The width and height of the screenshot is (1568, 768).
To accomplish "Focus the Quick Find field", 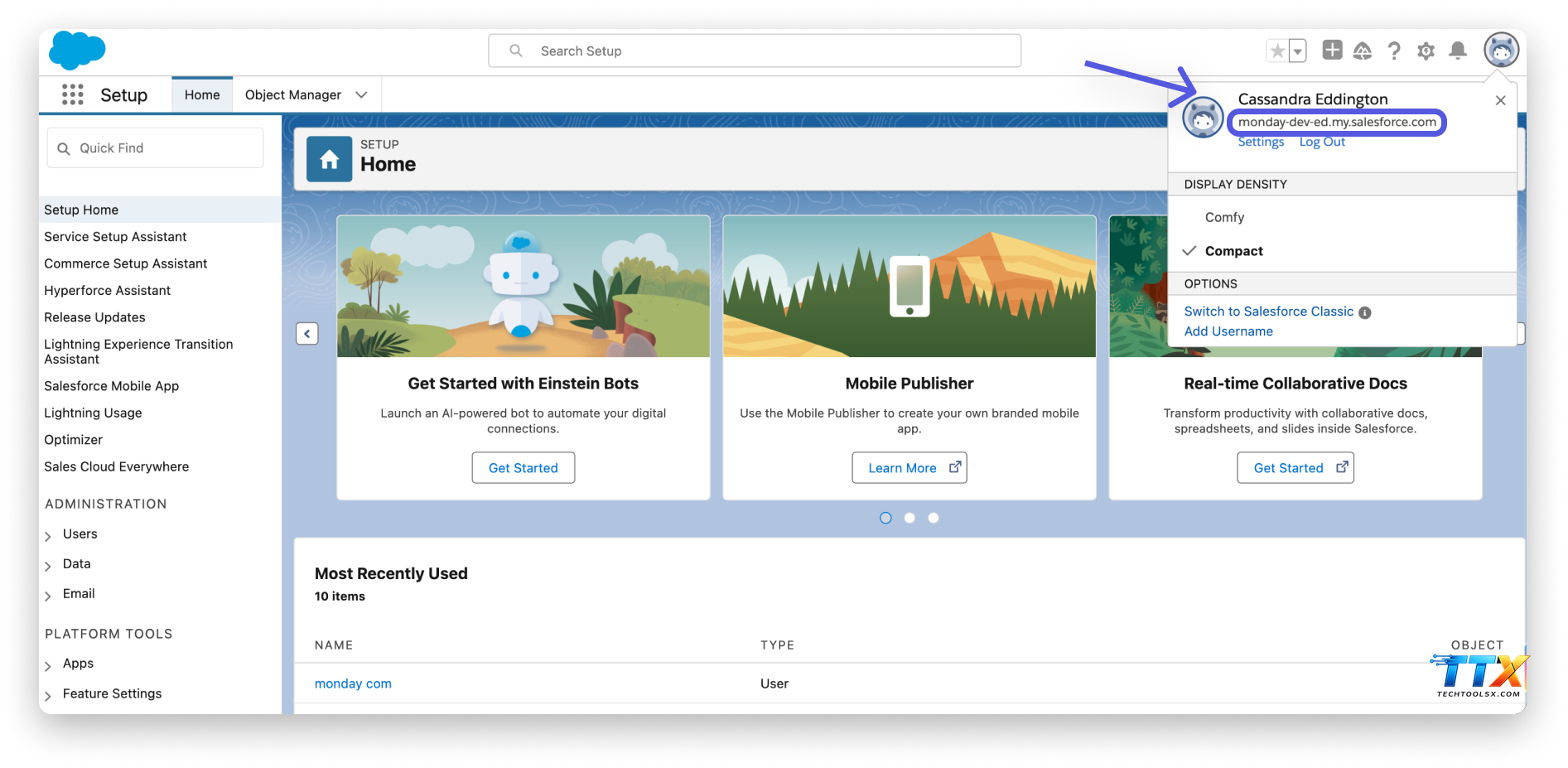I will [156, 148].
